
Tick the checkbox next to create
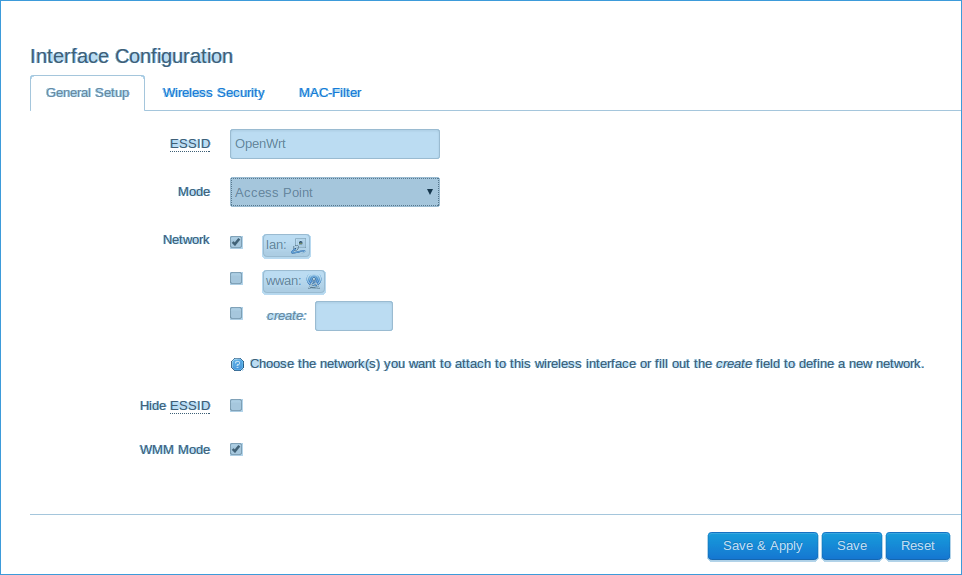pyautogui.click(x=236, y=313)
